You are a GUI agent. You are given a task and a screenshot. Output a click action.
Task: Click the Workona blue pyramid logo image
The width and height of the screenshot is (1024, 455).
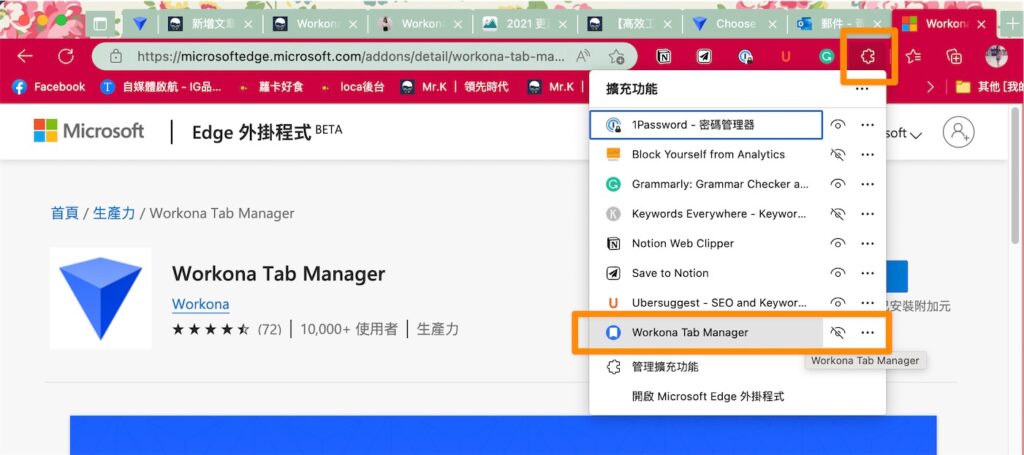[x=101, y=298]
